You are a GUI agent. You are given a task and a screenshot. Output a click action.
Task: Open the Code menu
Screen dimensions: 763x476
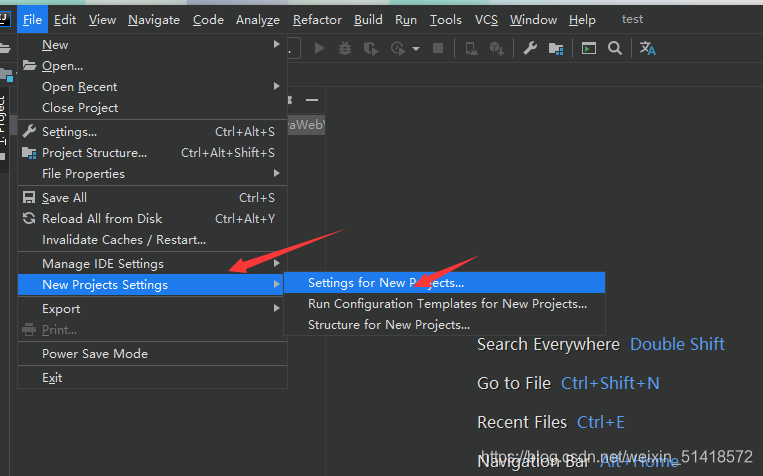click(x=208, y=19)
